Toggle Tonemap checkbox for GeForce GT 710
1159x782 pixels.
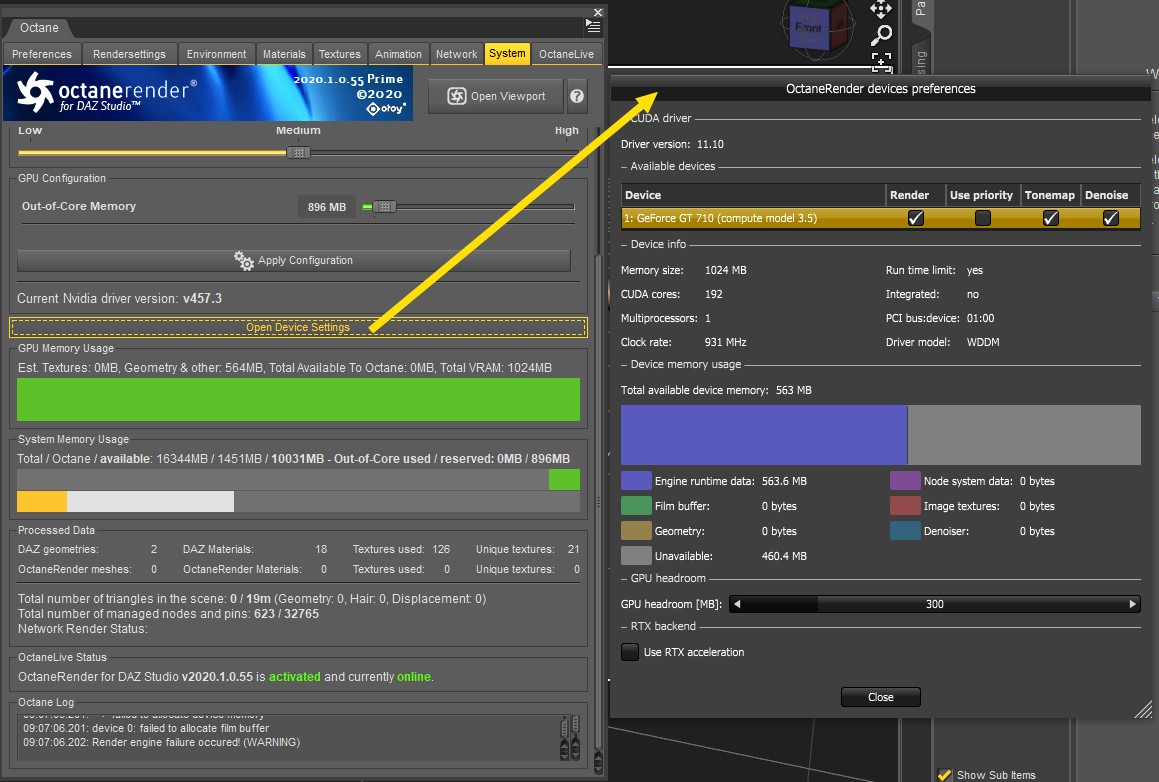point(1050,218)
